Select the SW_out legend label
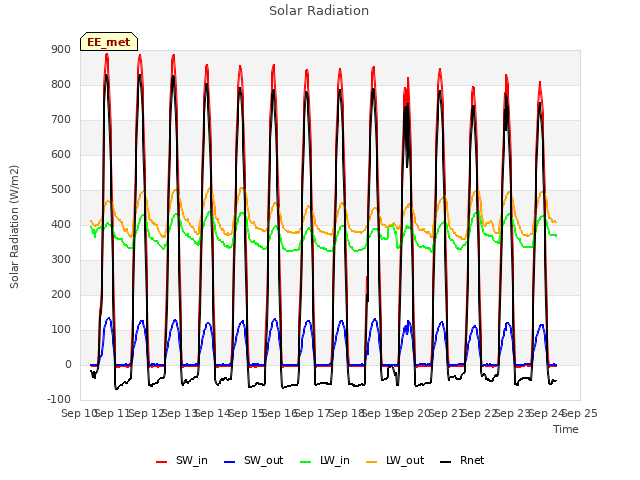 point(264,460)
